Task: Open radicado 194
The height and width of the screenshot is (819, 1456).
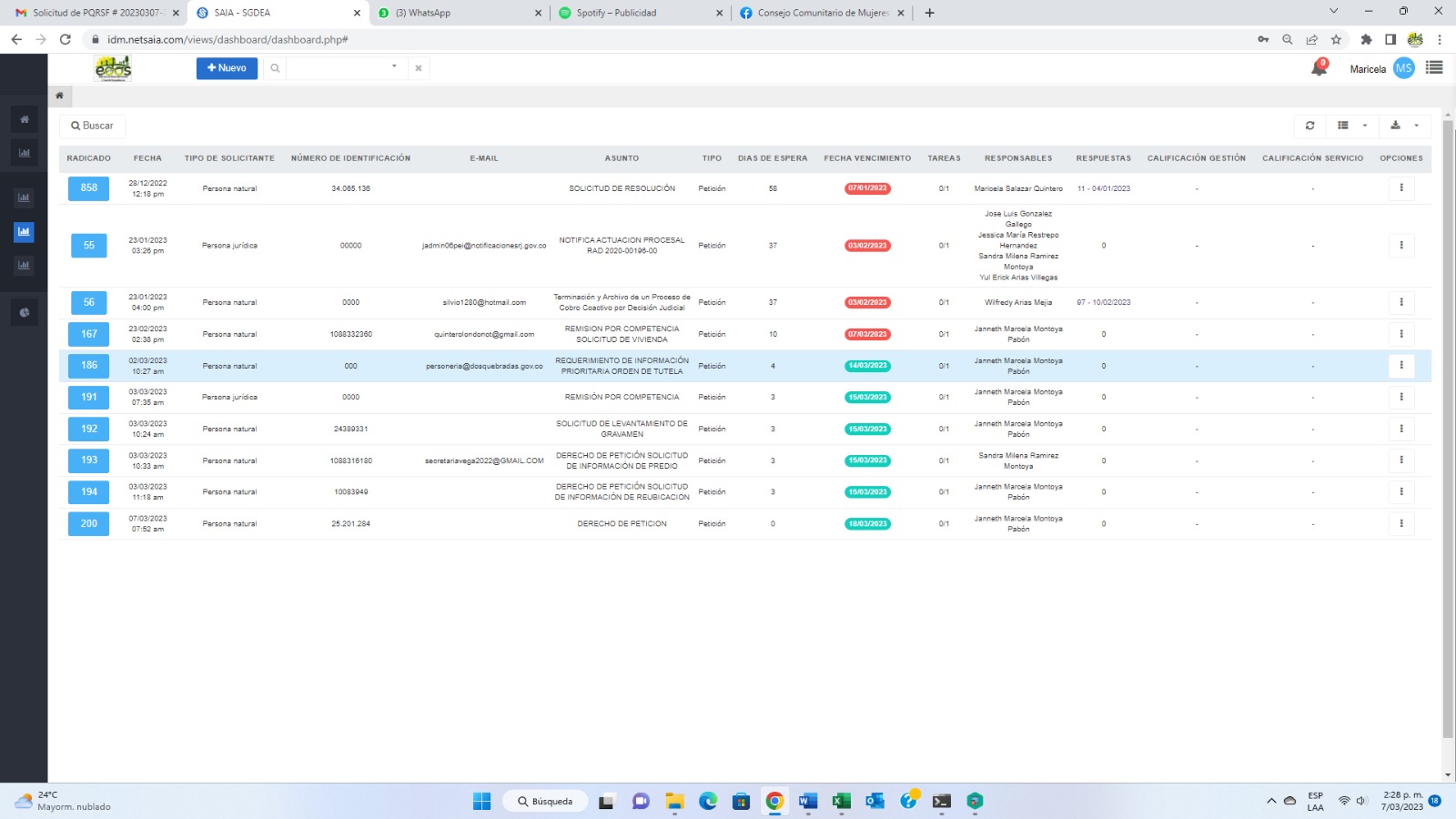Action: tap(88, 491)
